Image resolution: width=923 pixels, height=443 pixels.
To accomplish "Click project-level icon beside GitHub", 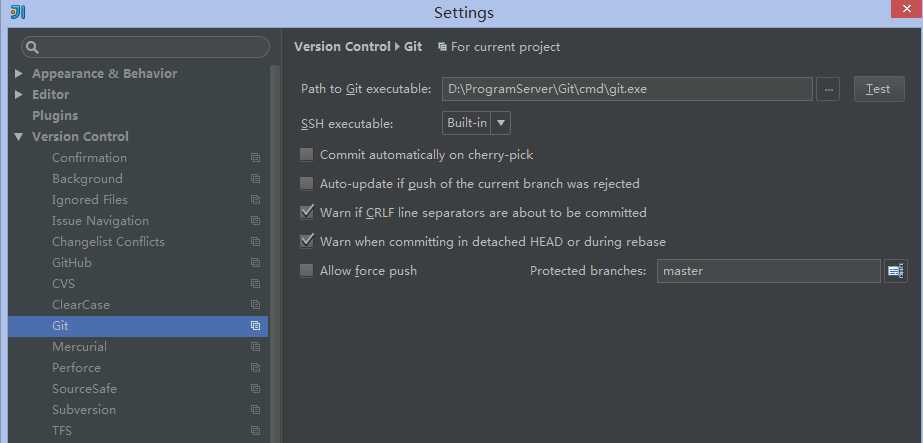I will click(x=255, y=263).
